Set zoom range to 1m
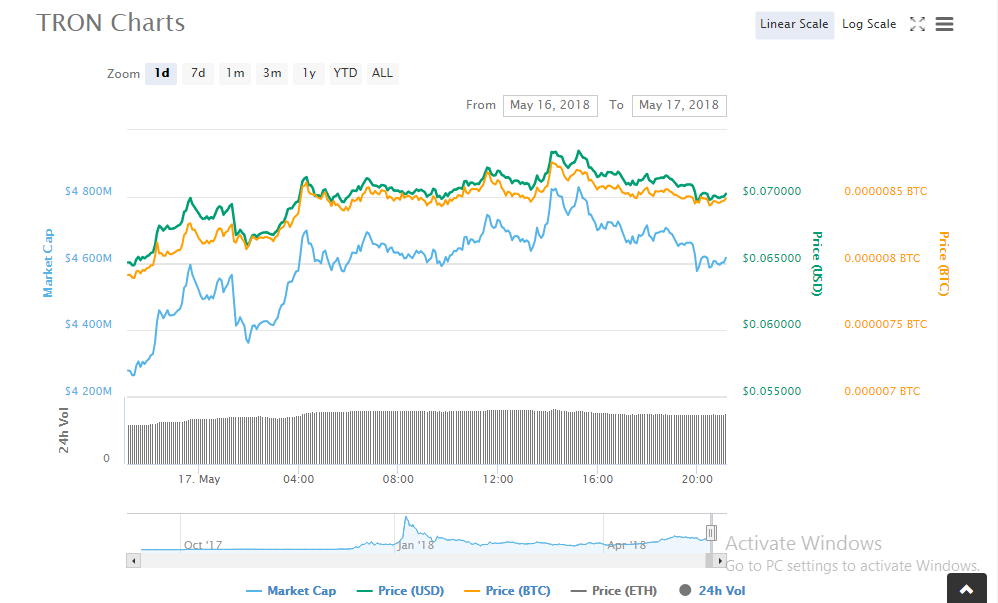The height and width of the screenshot is (603, 998). pyautogui.click(x=235, y=73)
